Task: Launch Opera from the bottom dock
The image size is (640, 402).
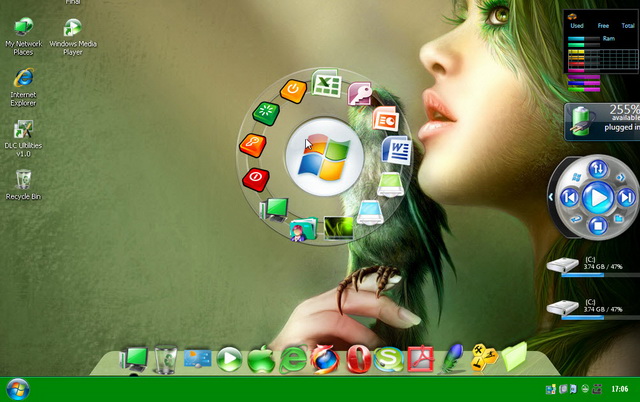Action: [x=358, y=359]
